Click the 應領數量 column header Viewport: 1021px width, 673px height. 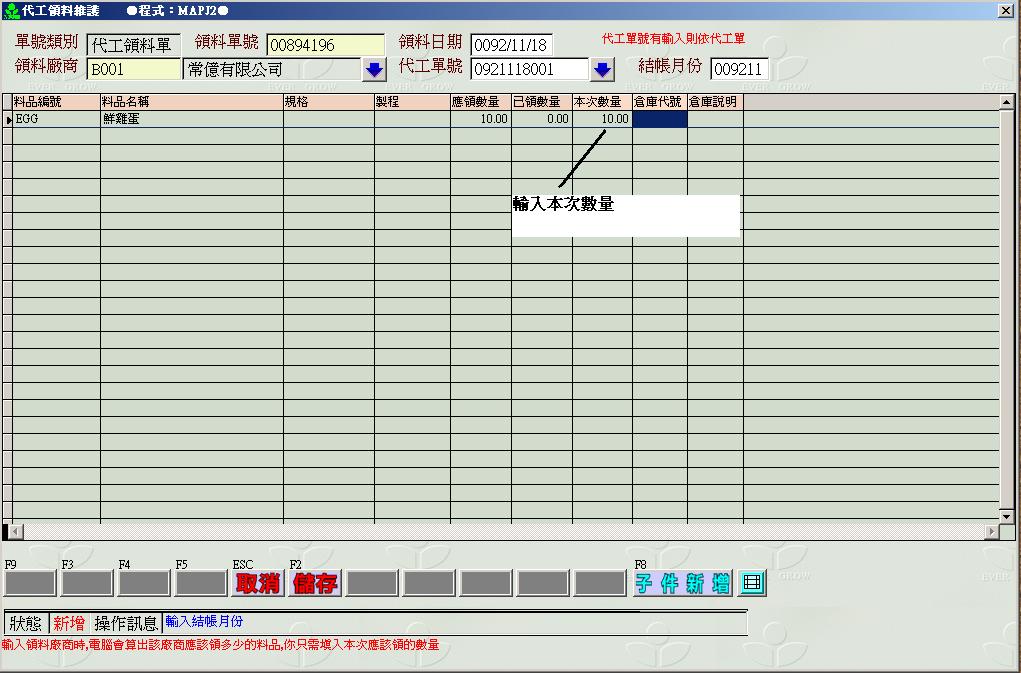(x=480, y=102)
